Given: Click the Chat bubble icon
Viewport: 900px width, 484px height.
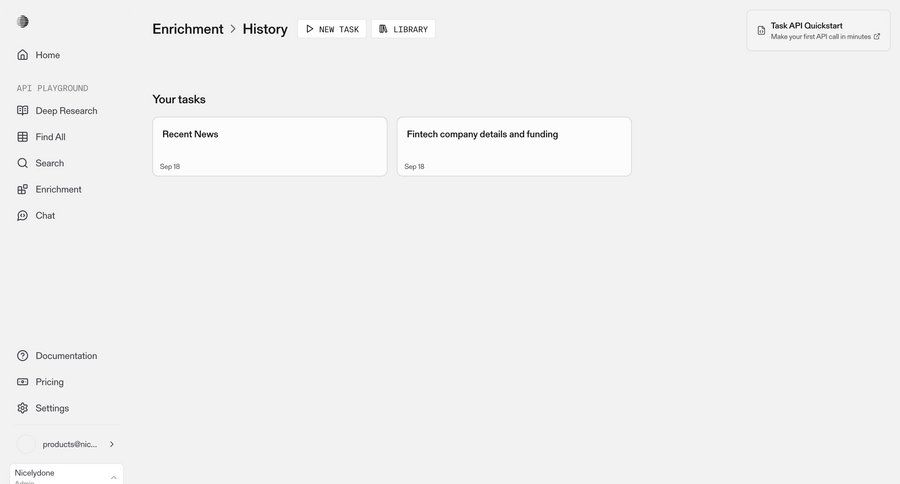Looking at the screenshot, I should 23,215.
